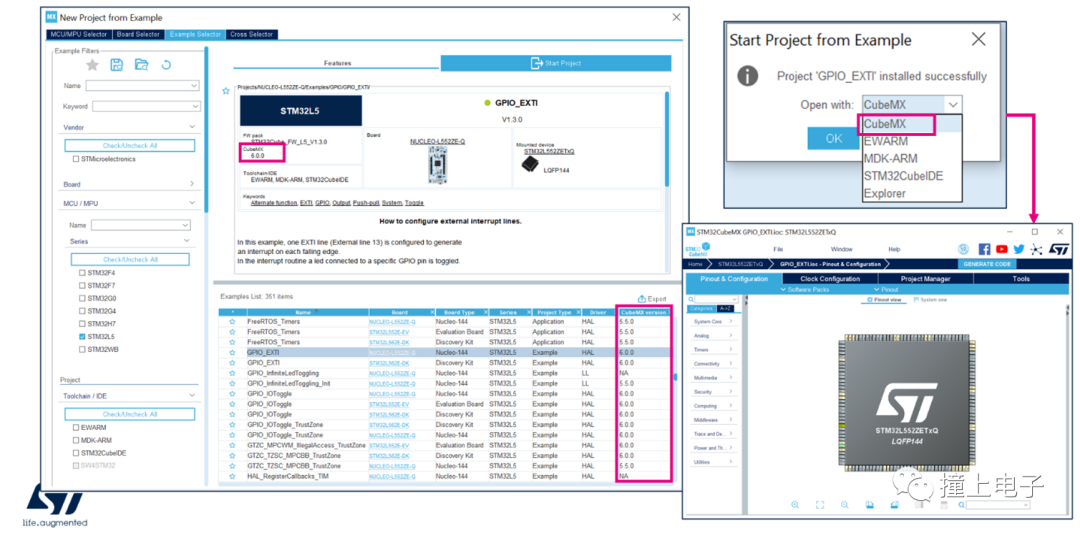Click Vendor Check/Uncheck All button
The width and height of the screenshot is (1080, 533).
[x=129, y=145]
